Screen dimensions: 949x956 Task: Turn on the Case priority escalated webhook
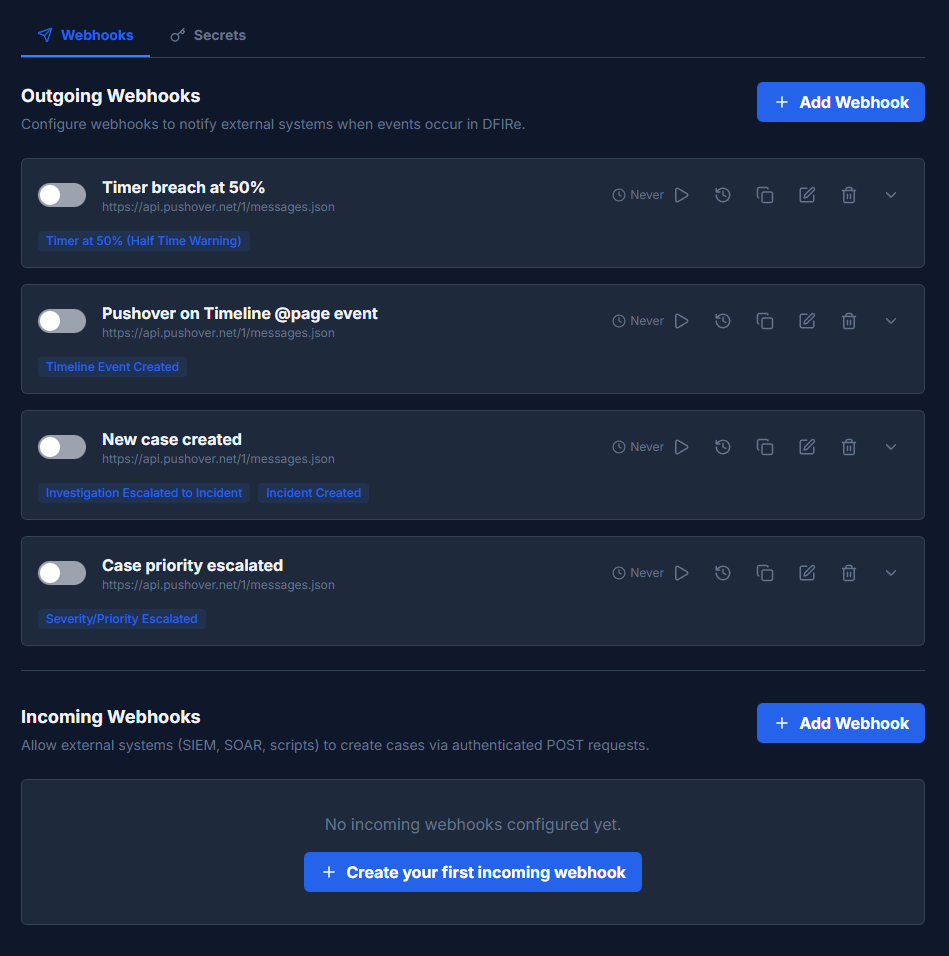pyautogui.click(x=61, y=572)
